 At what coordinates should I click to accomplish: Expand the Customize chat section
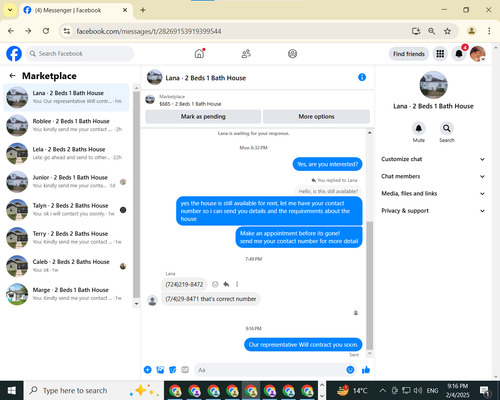433,159
